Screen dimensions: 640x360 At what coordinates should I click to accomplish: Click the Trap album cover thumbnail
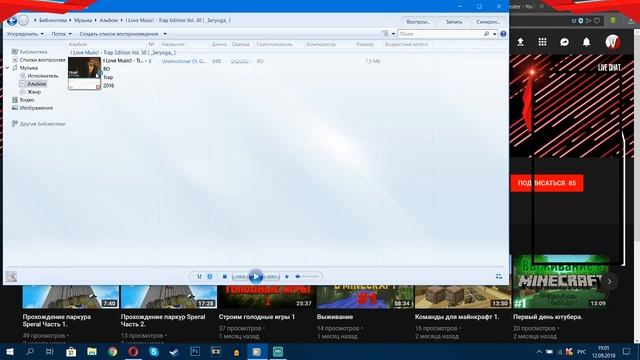tap(84, 73)
